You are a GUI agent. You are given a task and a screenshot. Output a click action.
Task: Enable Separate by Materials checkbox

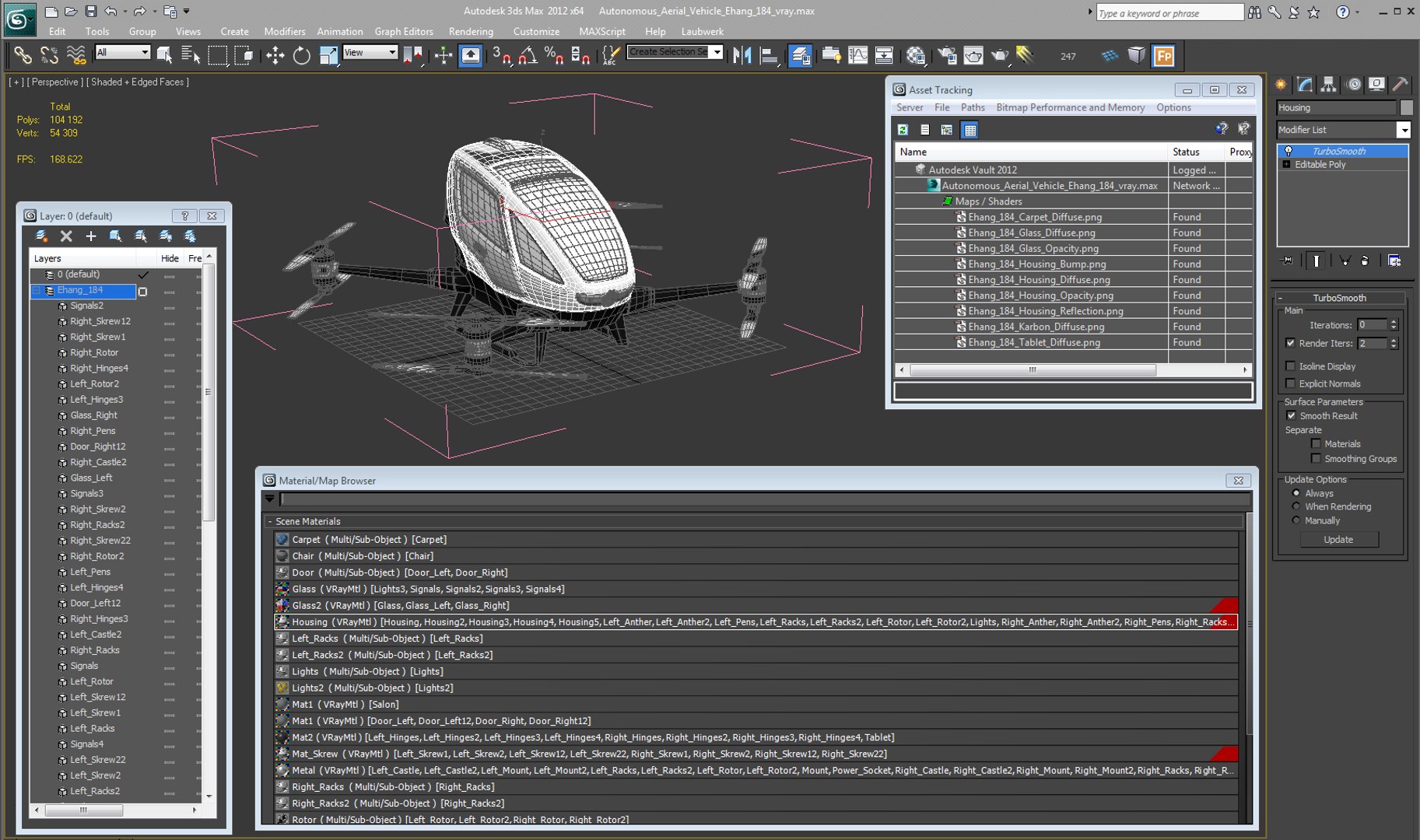pyautogui.click(x=1316, y=444)
